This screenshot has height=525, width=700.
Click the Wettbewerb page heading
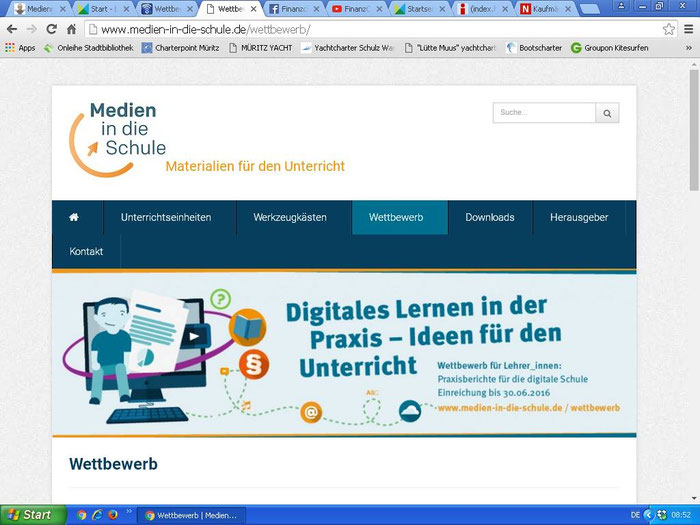113,464
